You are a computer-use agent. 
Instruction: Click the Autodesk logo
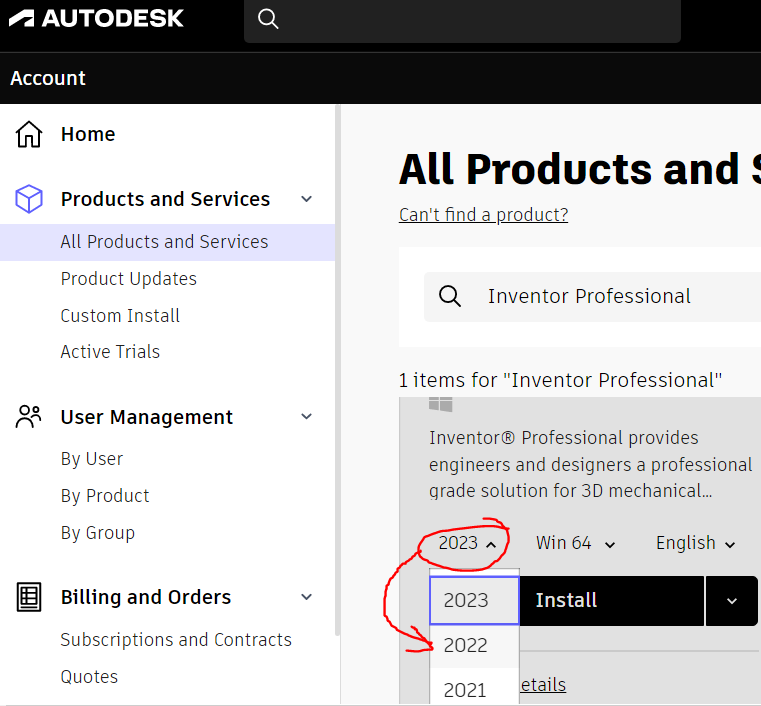tap(97, 18)
